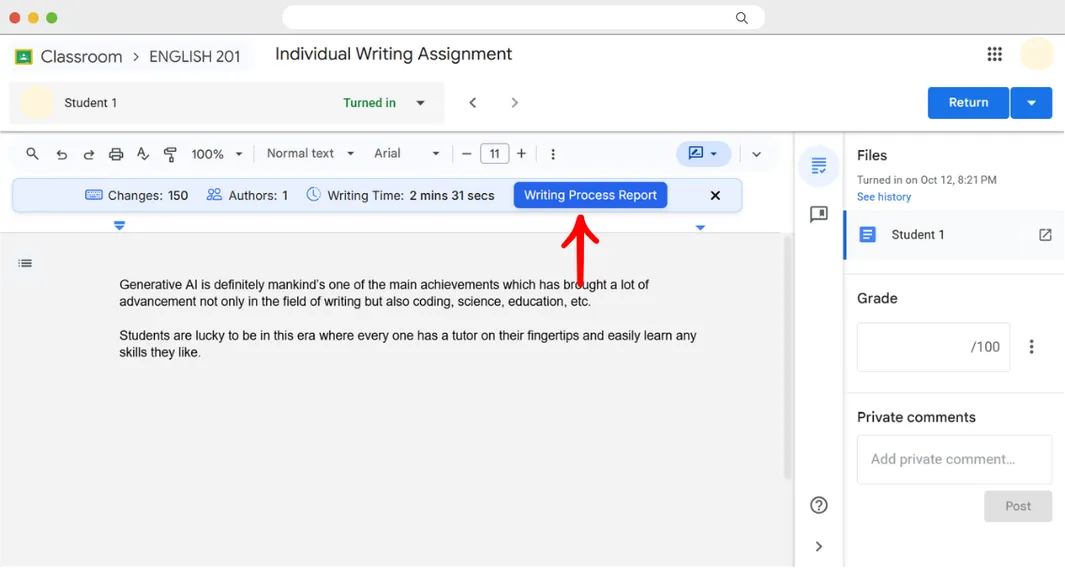Viewport: 1065px width, 568px height.
Task: Click the right indent ruler marker
Action: pos(700,228)
